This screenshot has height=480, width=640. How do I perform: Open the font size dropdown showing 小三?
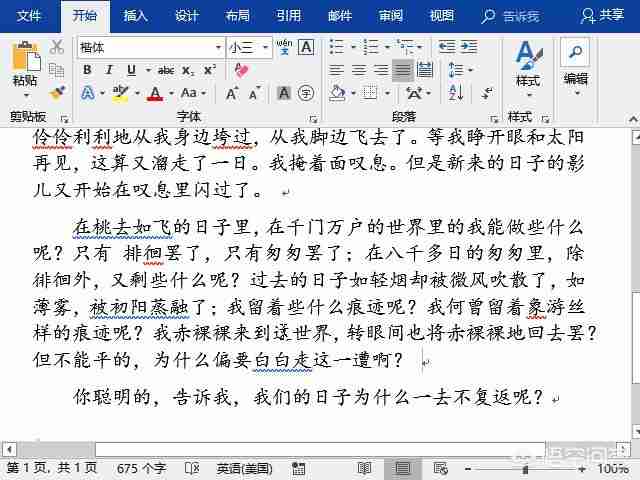pos(264,48)
